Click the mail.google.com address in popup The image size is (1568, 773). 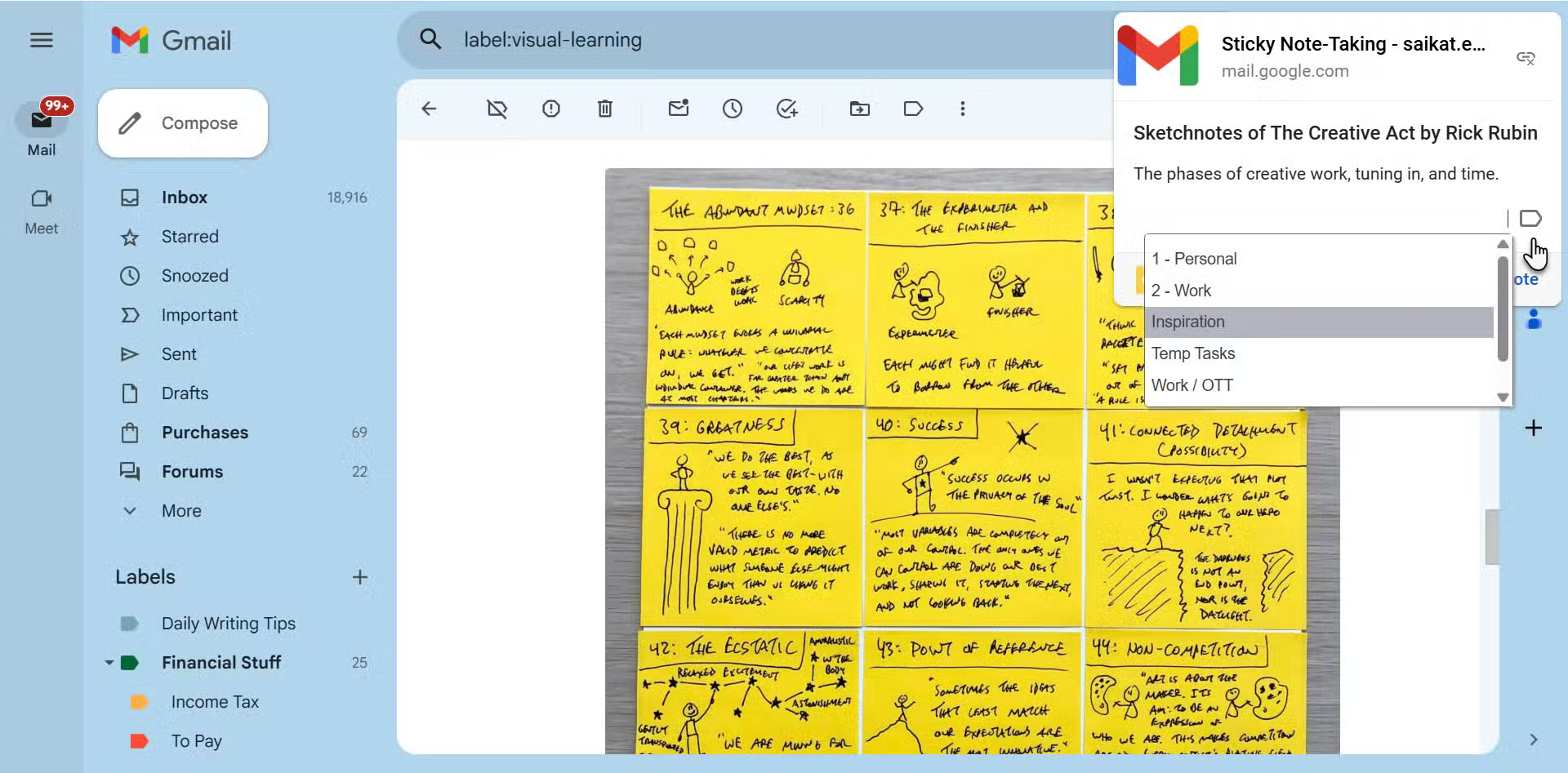point(1285,71)
